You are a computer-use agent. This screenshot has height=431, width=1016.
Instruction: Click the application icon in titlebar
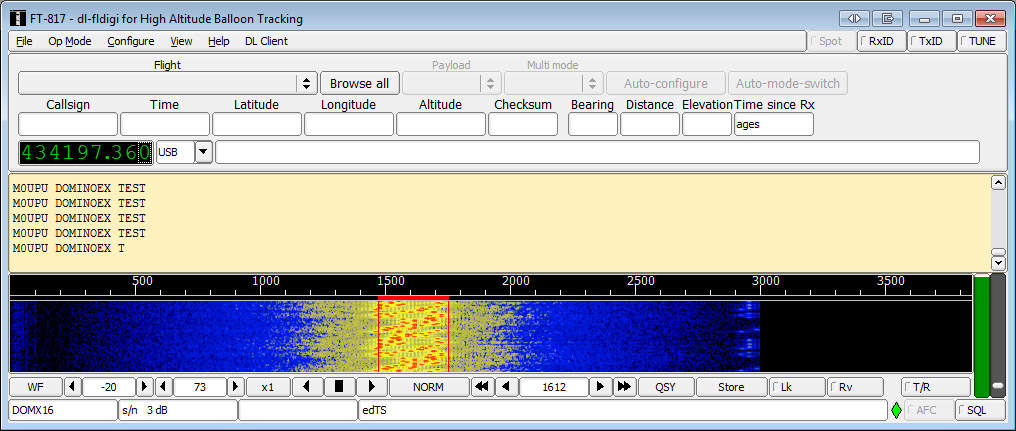[x=18, y=18]
